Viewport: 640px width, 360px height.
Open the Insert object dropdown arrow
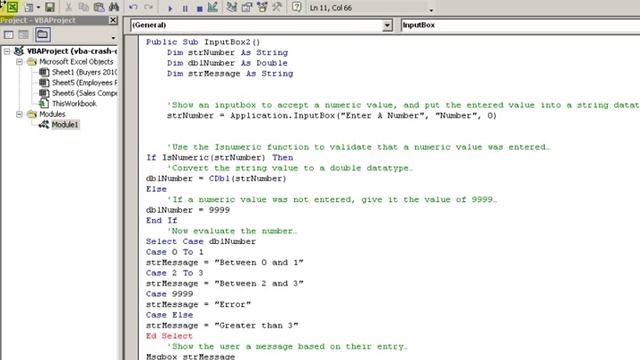coord(38,7)
